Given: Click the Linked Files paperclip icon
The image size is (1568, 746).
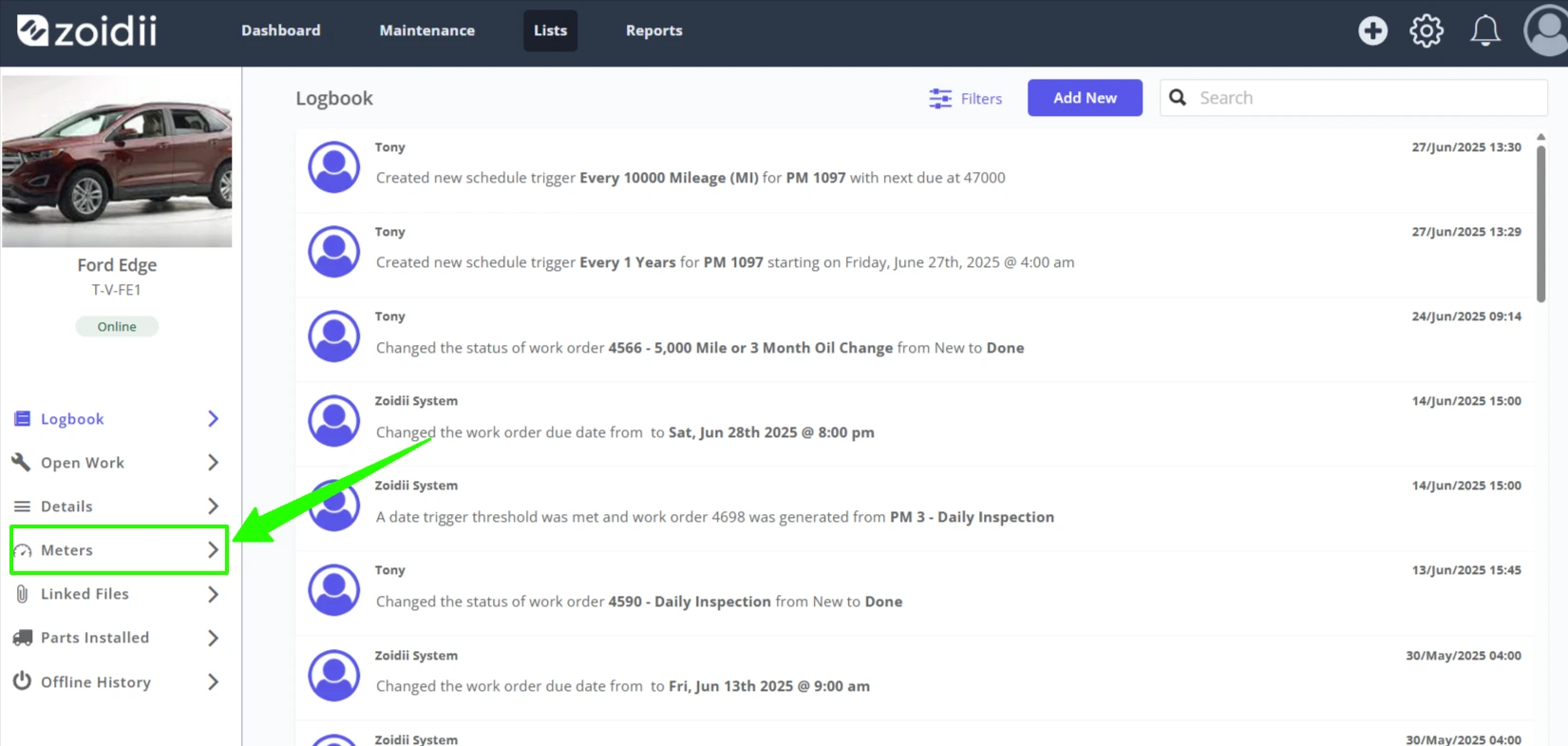Looking at the screenshot, I should click(x=22, y=594).
